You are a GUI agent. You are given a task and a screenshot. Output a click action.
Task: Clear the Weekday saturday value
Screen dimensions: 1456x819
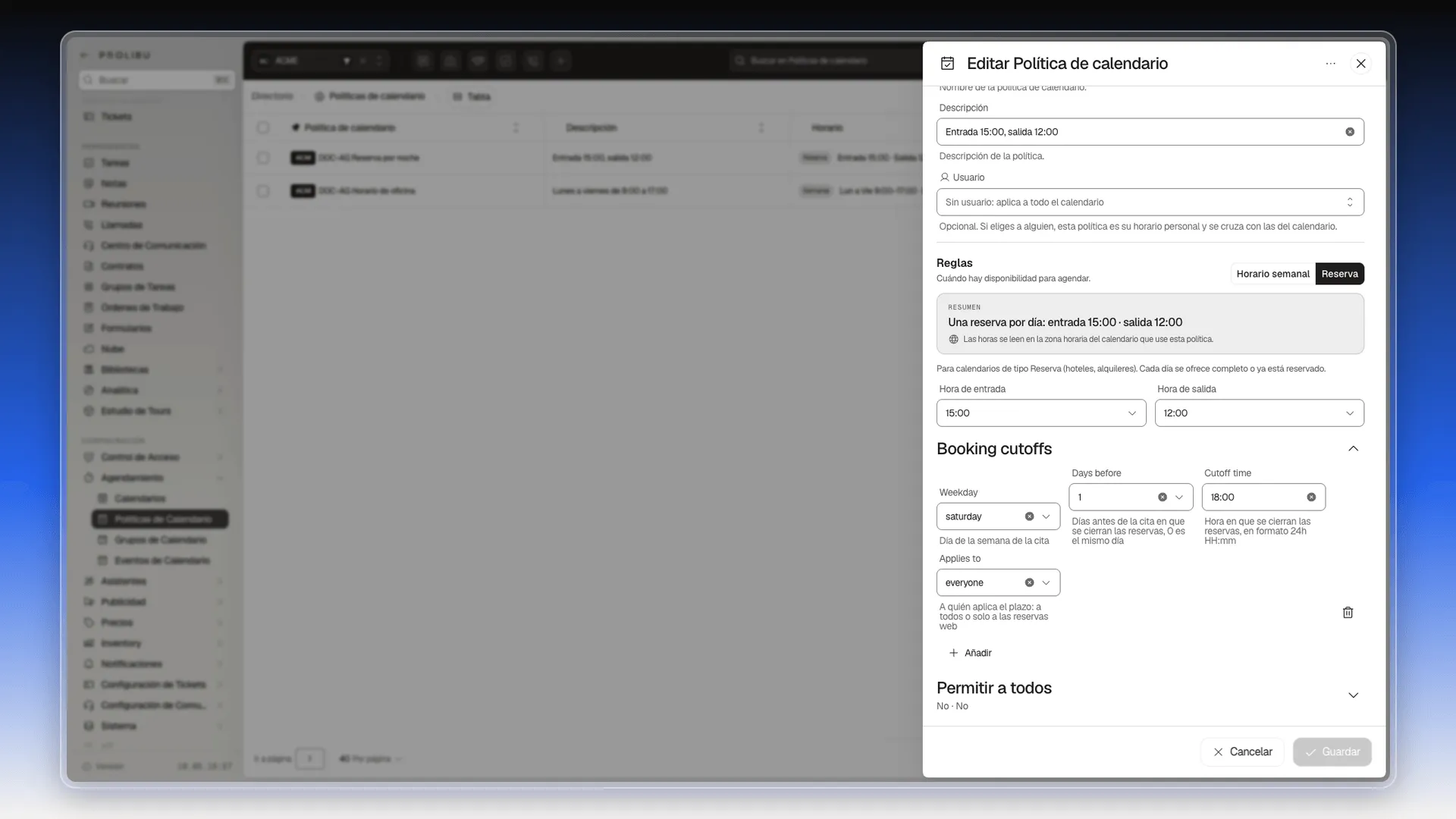tap(1029, 516)
